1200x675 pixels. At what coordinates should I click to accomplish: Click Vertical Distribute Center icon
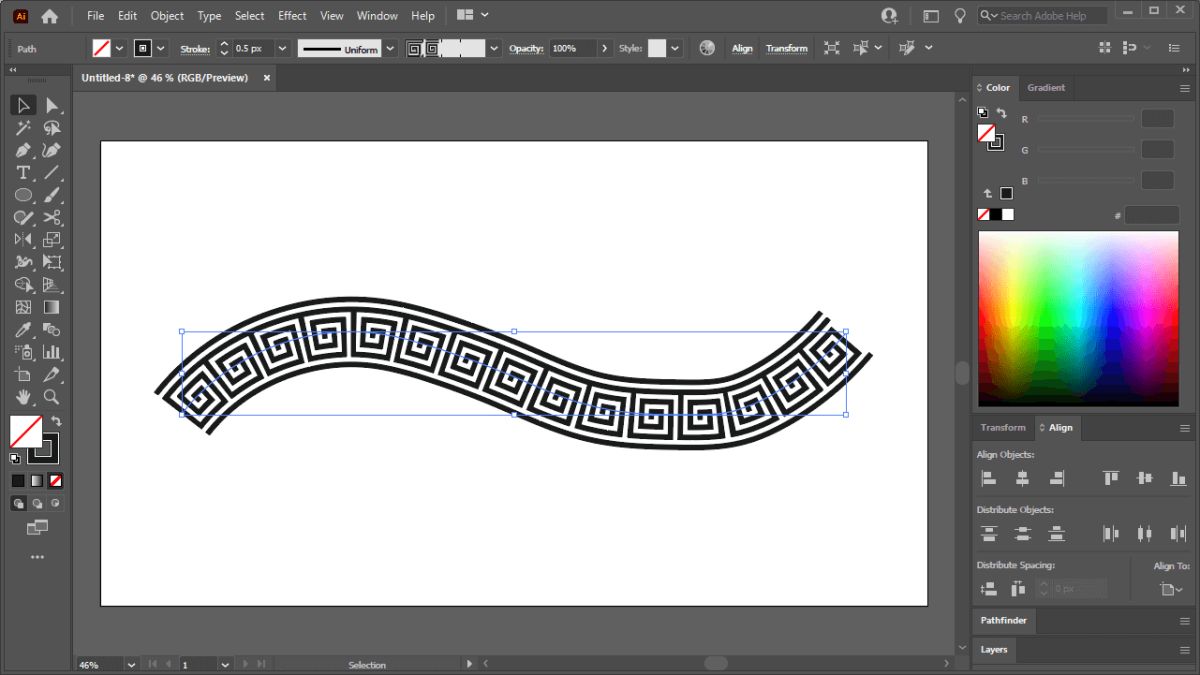[x=1022, y=534]
